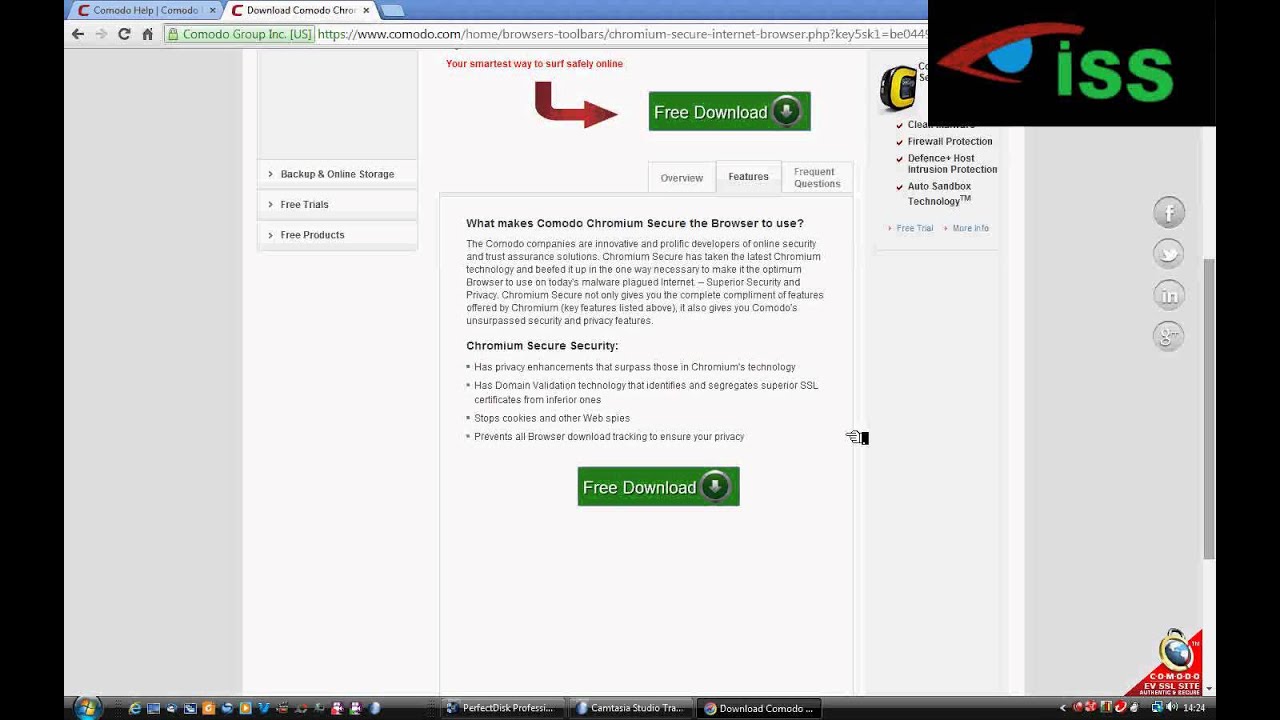Click the More Info link

[970, 228]
